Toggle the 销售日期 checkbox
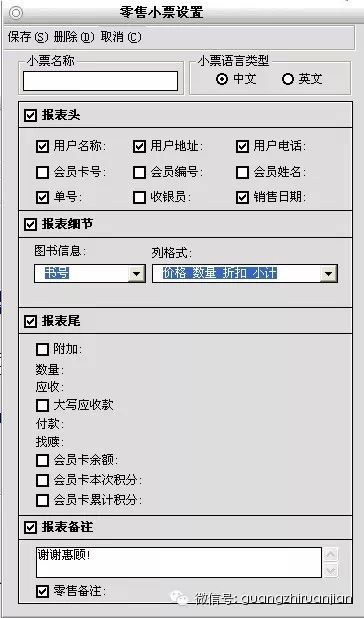Viewport: 364px width, 618px height. 242,197
